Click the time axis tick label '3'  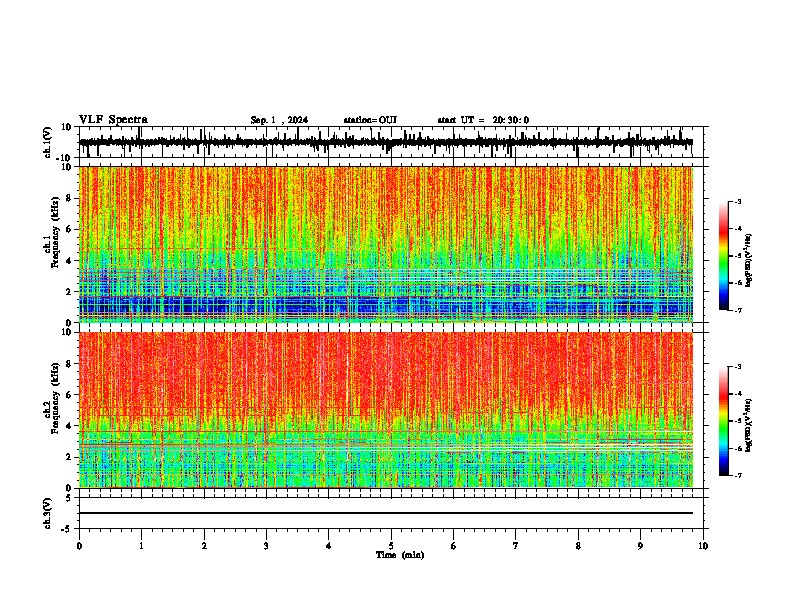[x=266, y=546]
